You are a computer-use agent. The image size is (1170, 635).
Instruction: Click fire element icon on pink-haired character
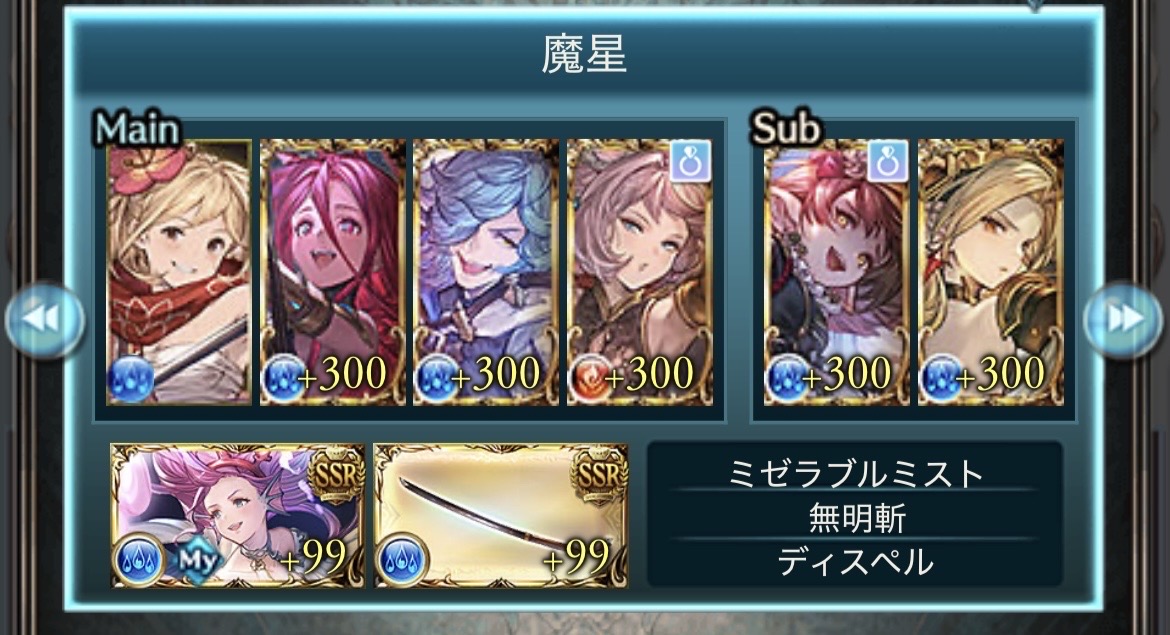coord(591,377)
